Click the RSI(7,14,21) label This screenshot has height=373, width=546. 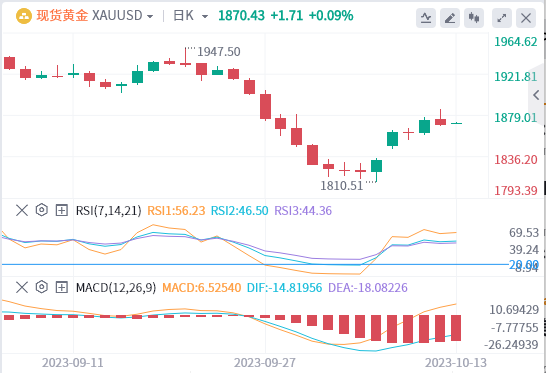click(109, 211)
